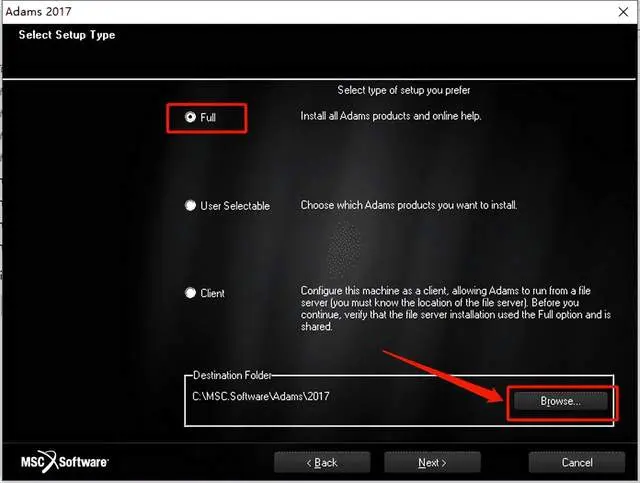Image resolution: width=640 pixels, height=483 pixels.
Task: Continue installation with the Next button
Action: click(x=432, y=463)
